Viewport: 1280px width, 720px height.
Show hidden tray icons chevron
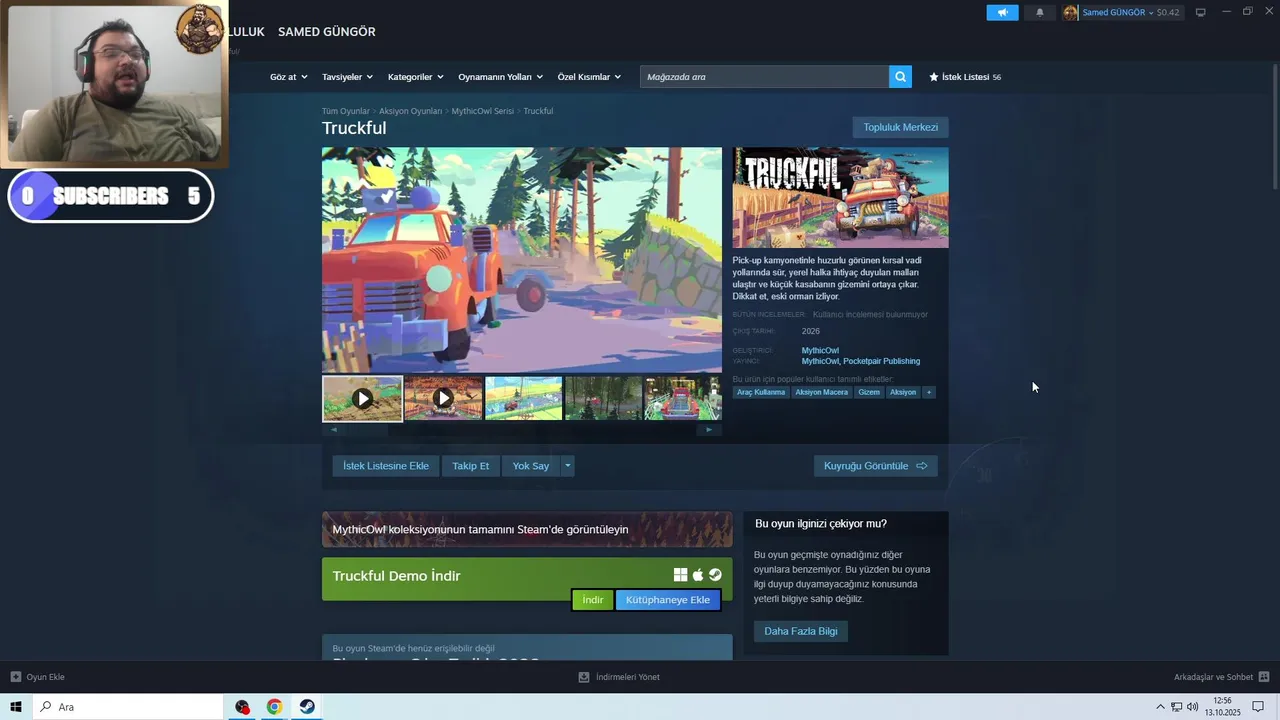pyautogui.click(x=1160, y=707)
